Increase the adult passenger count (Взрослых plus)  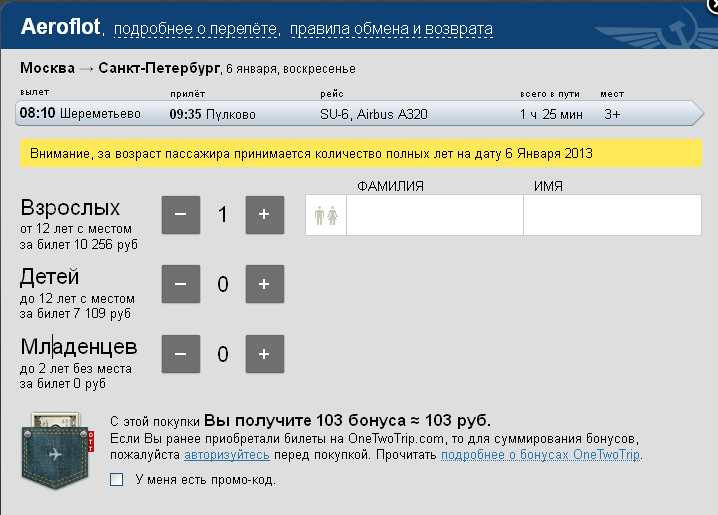(x=265, y=215)
